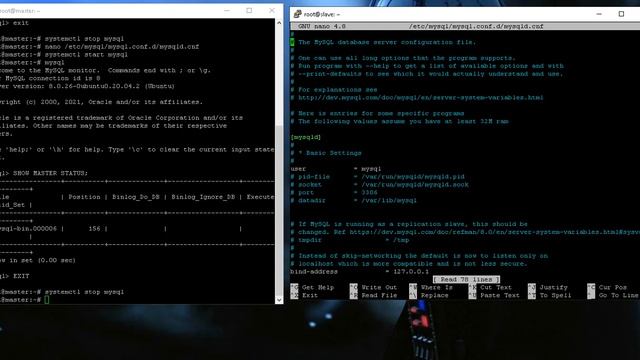Click the position value '156' in master status
Screen dimensions: 640x360
pos(94,229)
